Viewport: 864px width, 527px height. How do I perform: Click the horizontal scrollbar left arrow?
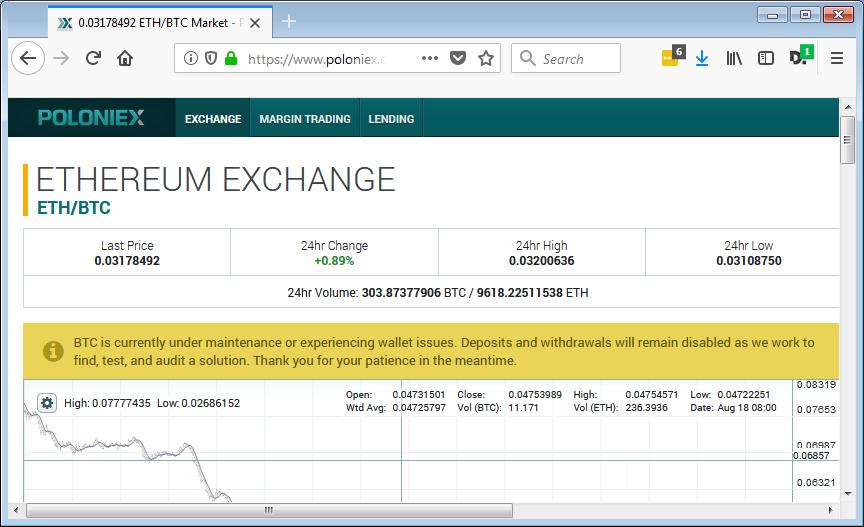(x=16, y=510)
